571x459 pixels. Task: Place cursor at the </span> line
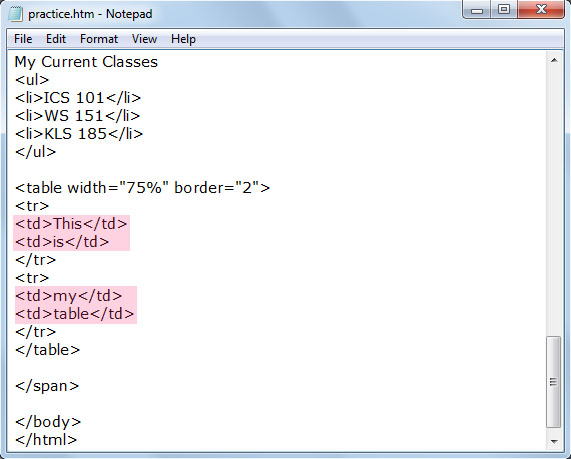pos(47,386)
